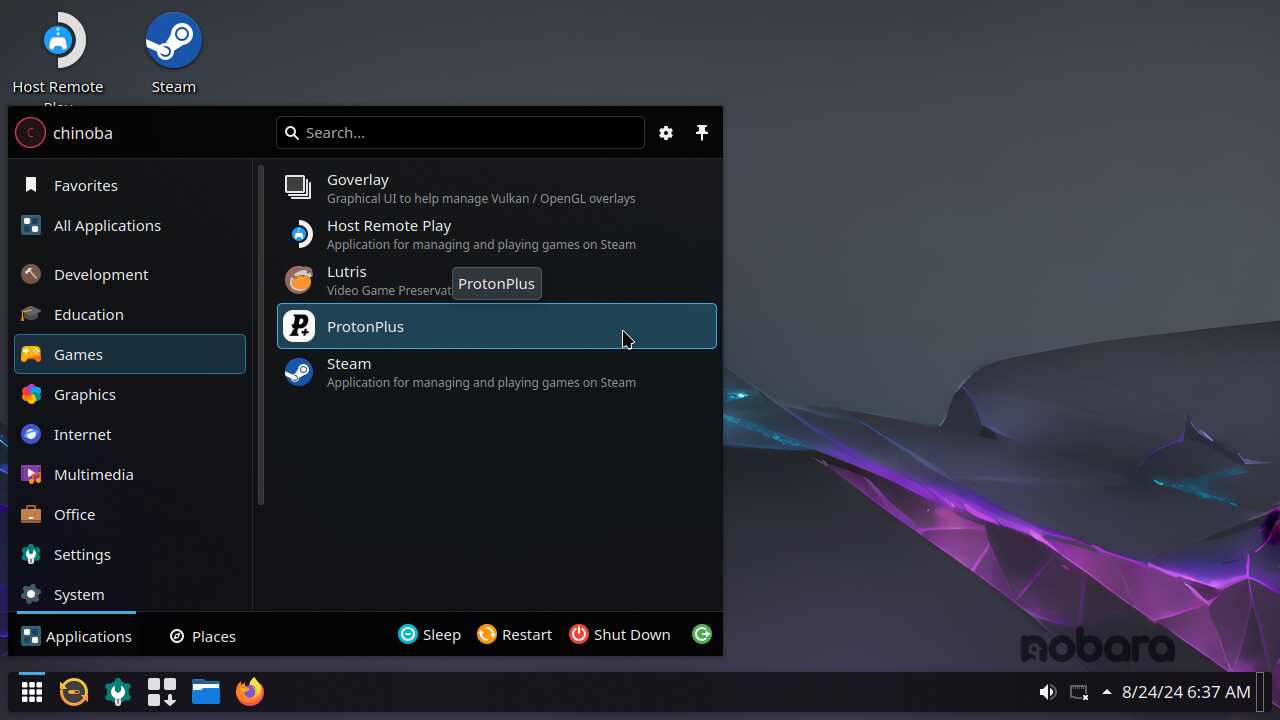Switch to the Internet category
The height and width of the screenshot is (720, 1280).
[x=130, y=434]
